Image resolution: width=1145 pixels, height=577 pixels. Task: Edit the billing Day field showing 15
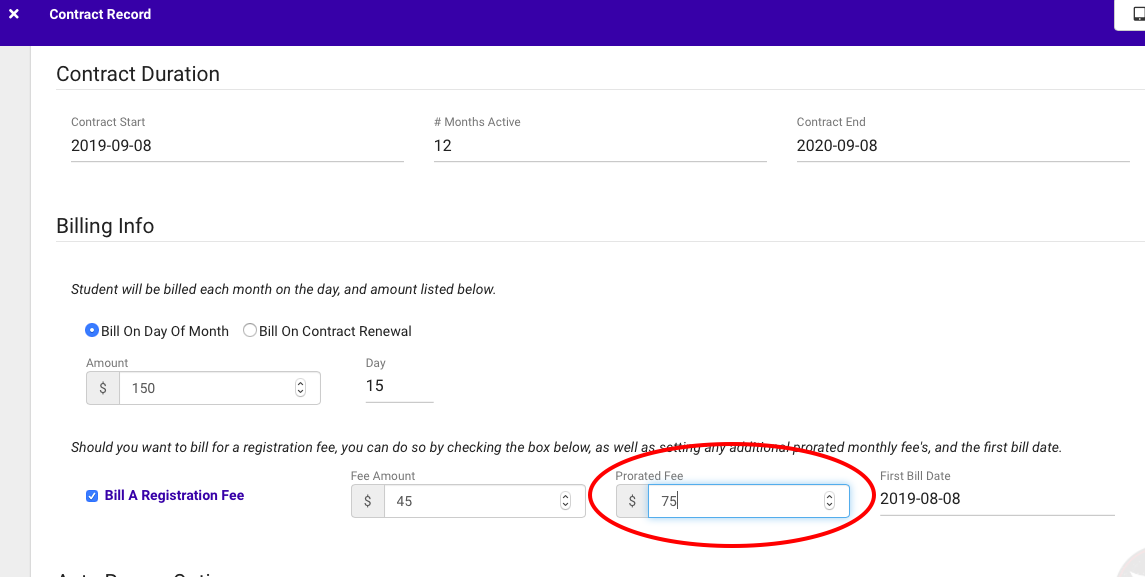(398, 386)
